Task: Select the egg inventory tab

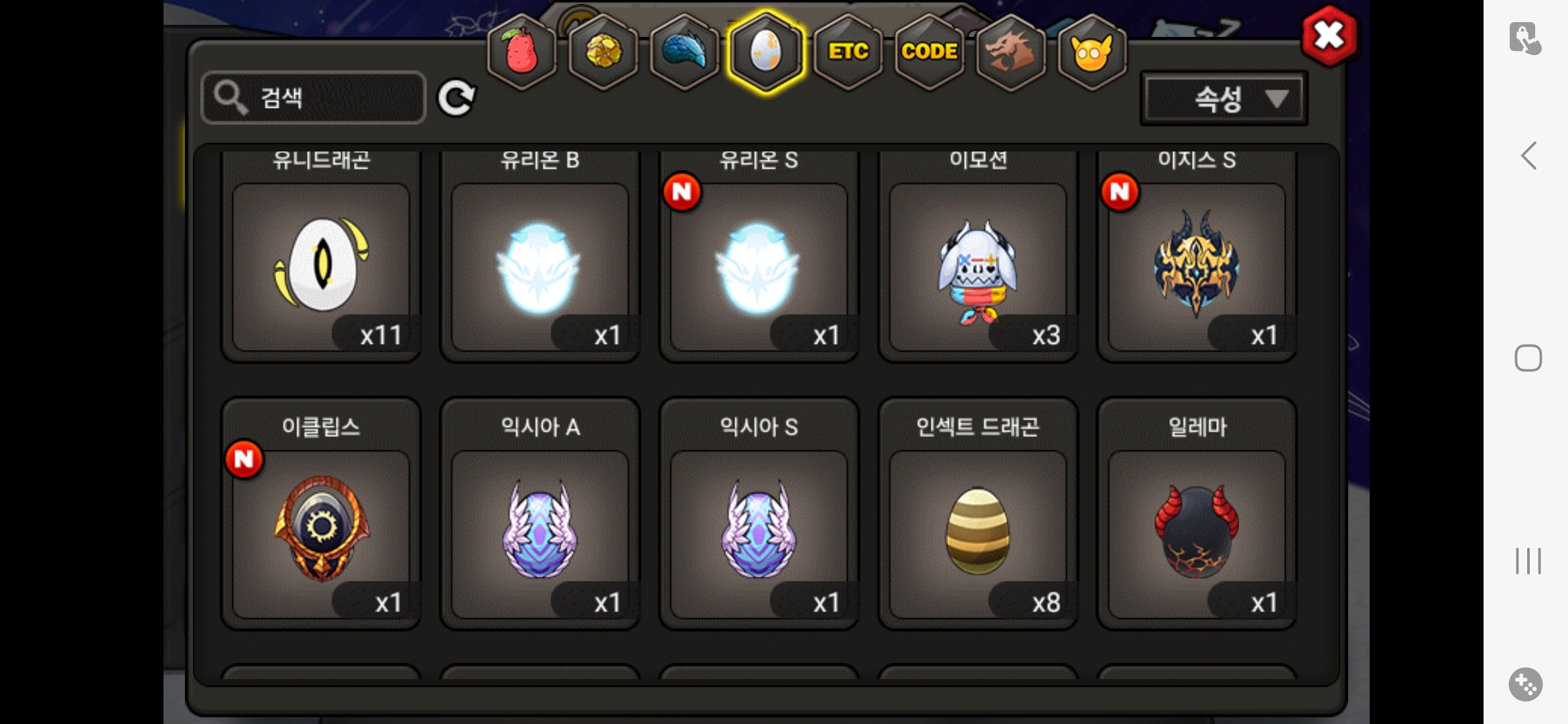Action: tap(766, 52)
